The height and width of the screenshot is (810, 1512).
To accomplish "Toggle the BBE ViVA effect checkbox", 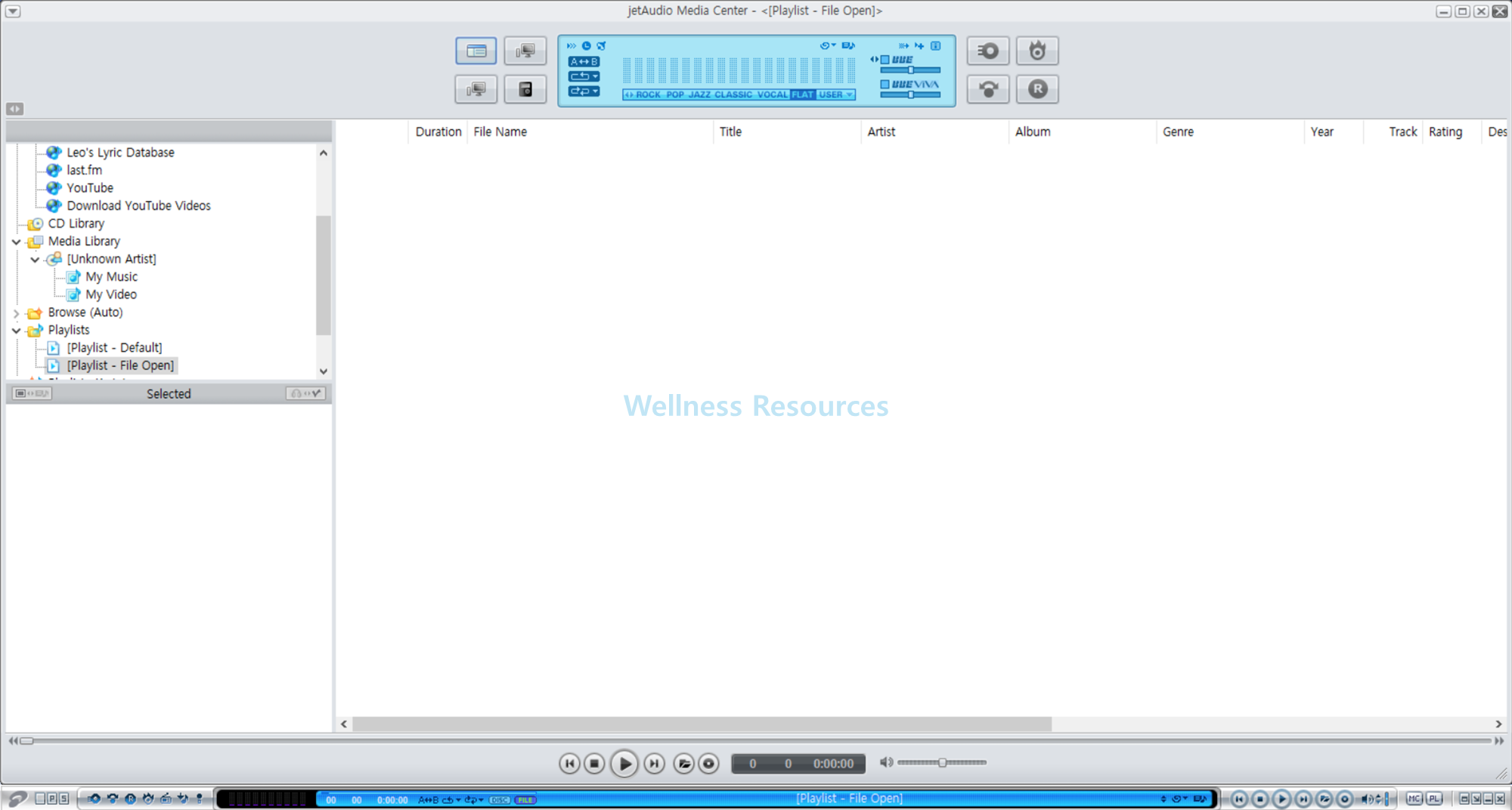I will 885,84.
